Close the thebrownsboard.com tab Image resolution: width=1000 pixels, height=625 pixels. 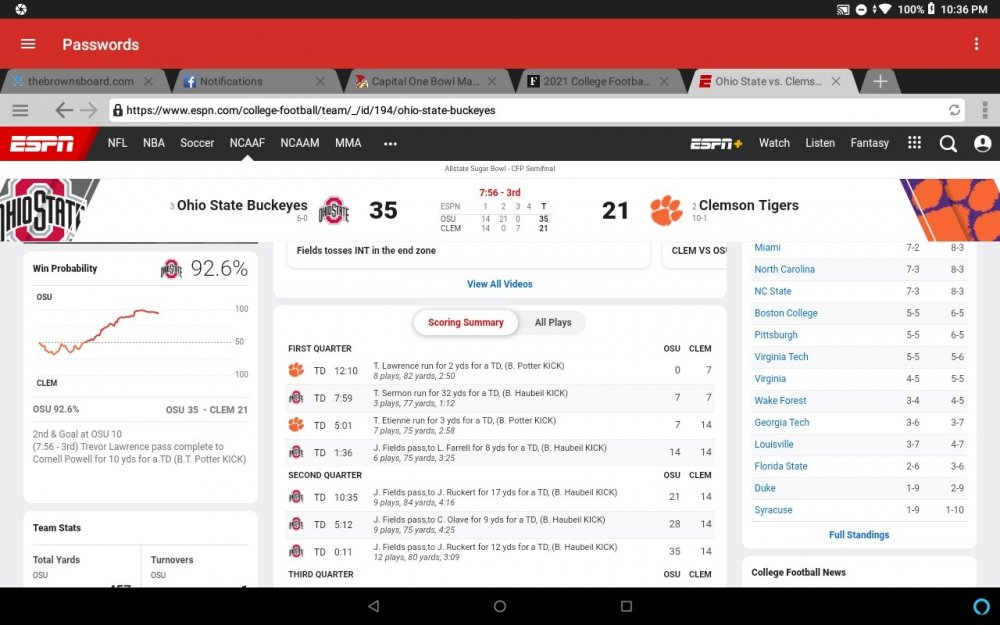tap(149, 81)
